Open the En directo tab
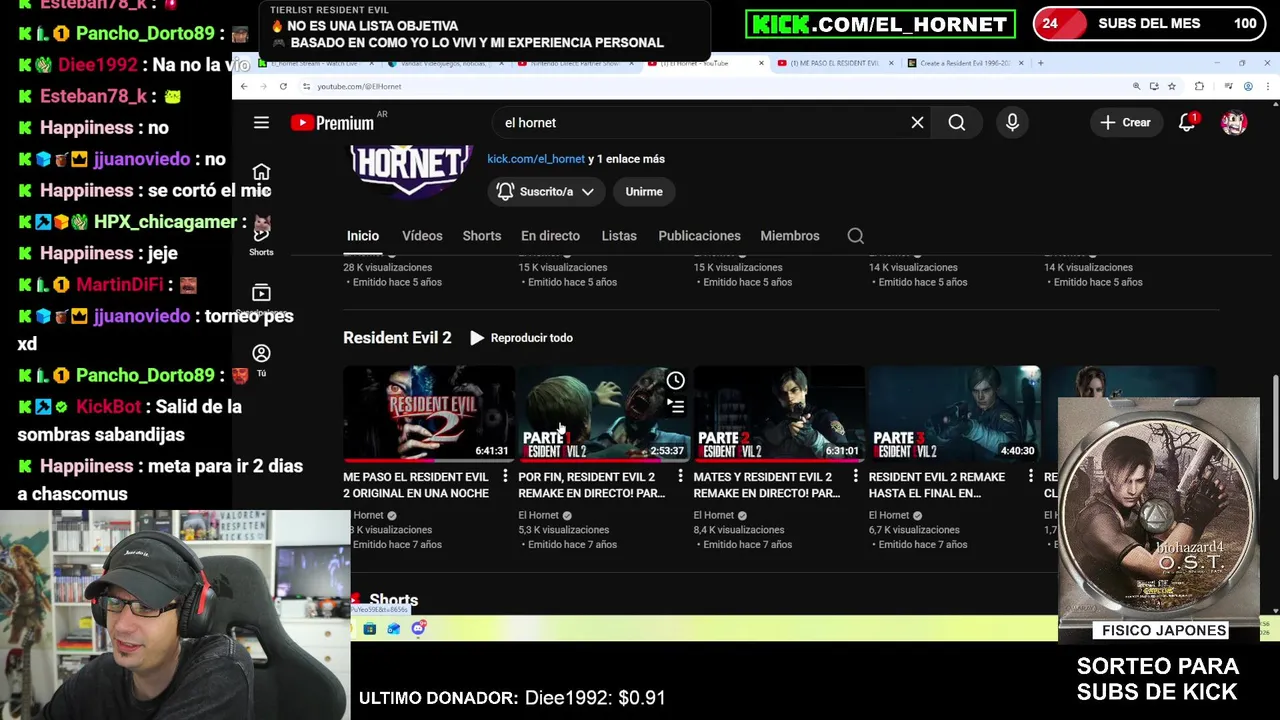This screenshot has width=1280, height=720. click(550, 236)
